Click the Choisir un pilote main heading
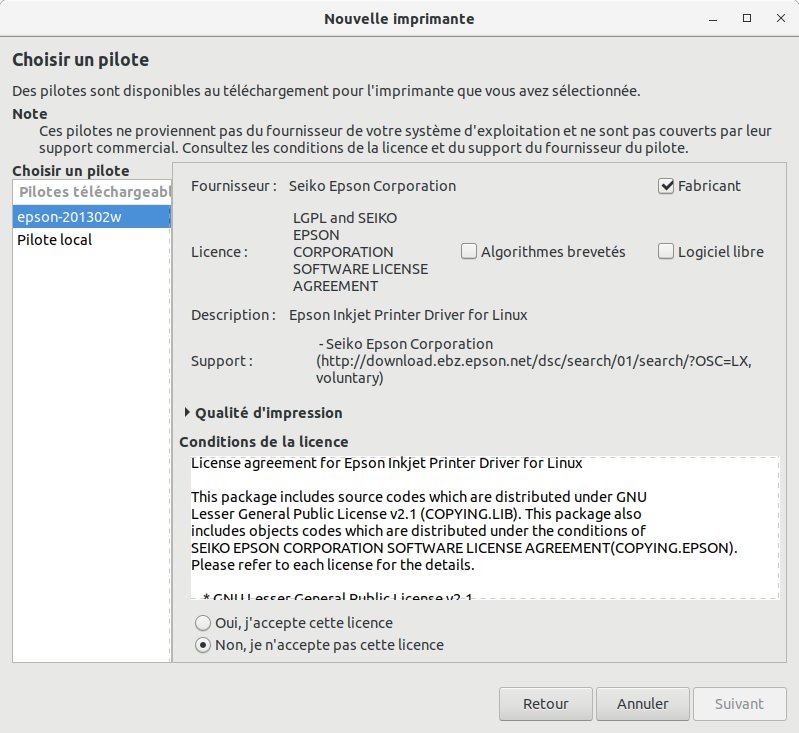799x733 pixels. point(81,60)
